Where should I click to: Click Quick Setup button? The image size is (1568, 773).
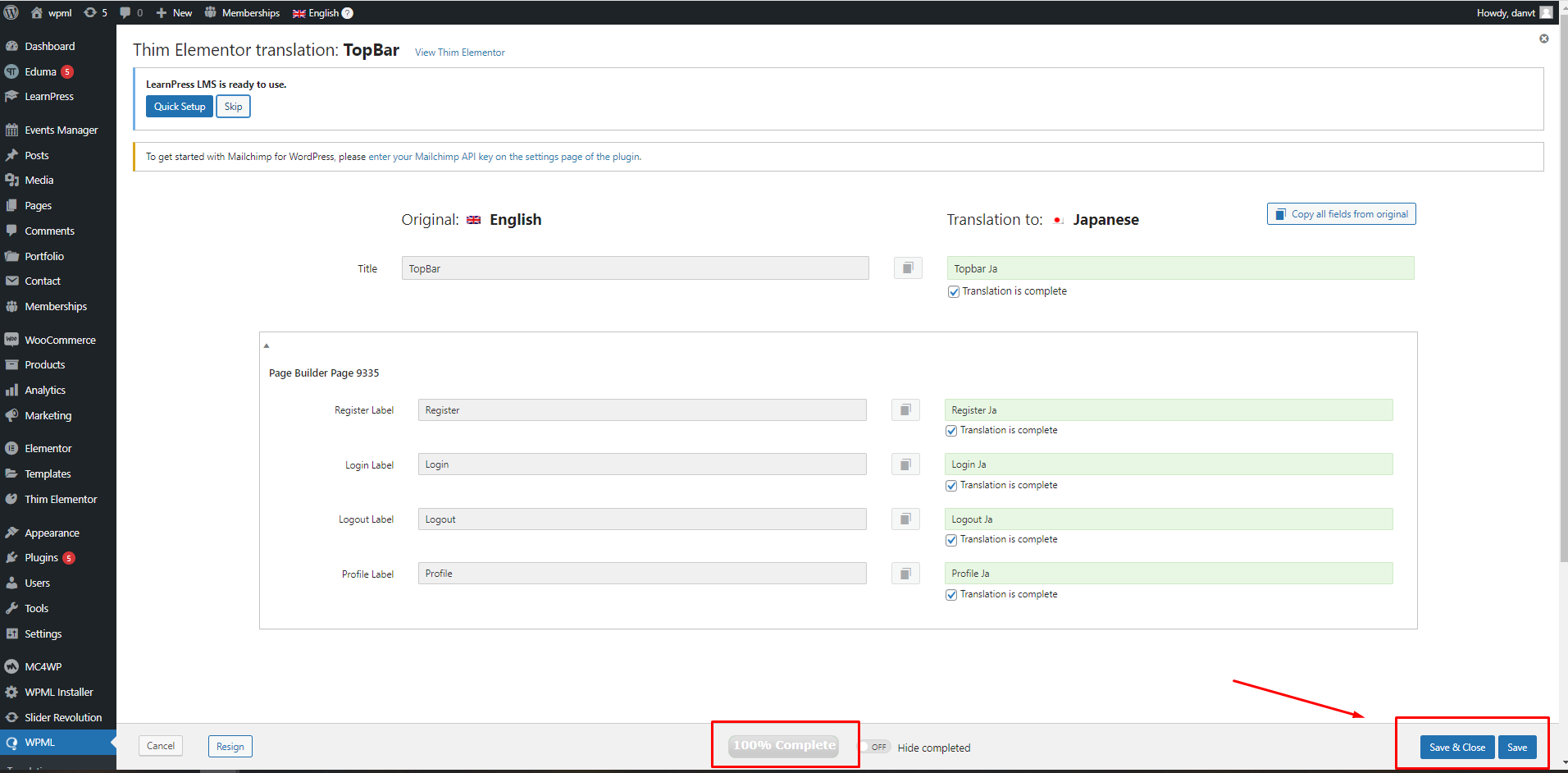click(180, 107)
